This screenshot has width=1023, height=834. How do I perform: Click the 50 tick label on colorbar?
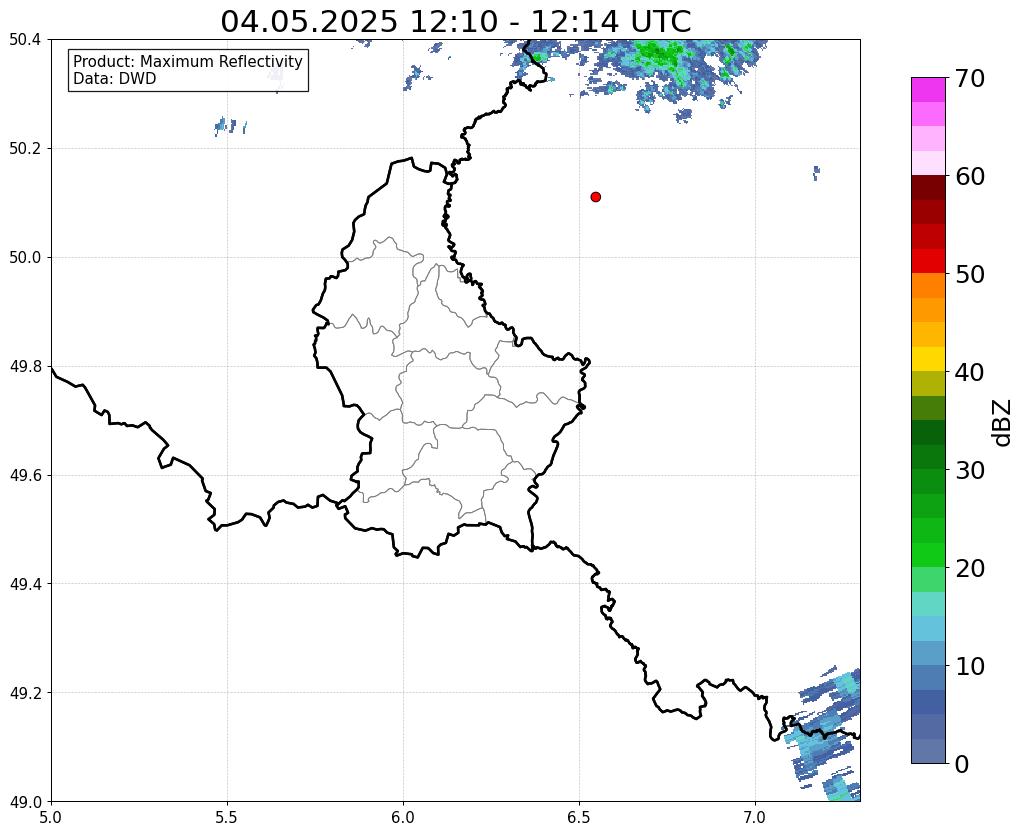coord(970,274)
